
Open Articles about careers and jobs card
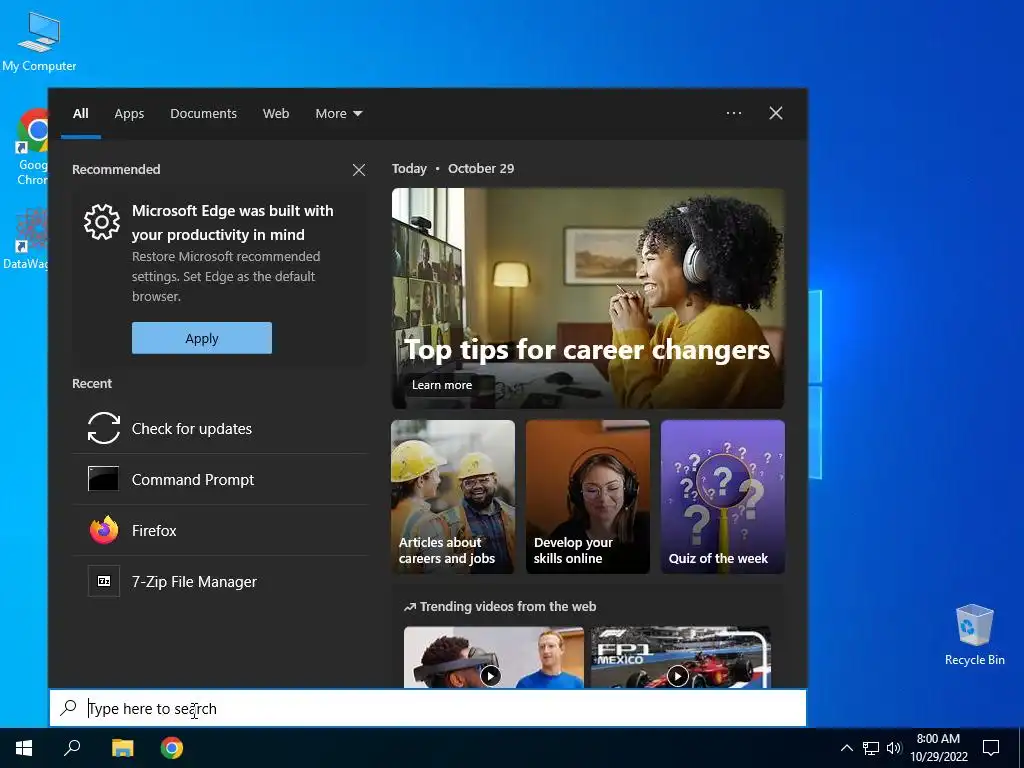(x=453, y=497)
